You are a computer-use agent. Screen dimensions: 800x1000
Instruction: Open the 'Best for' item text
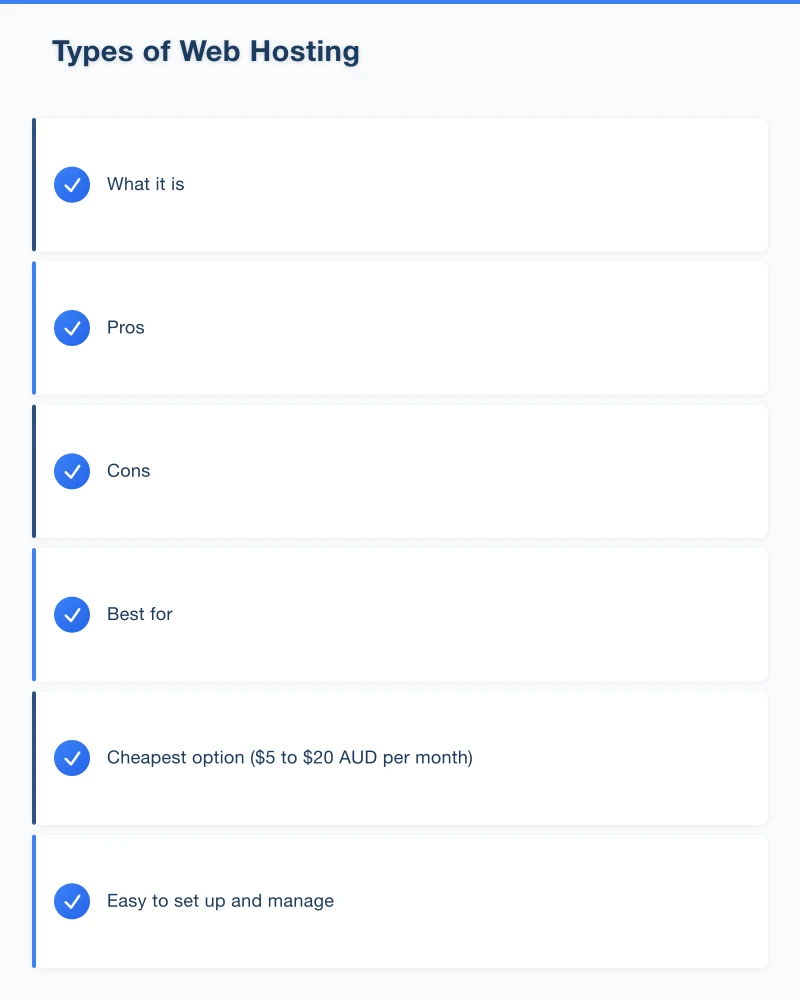tap(140, 615)
